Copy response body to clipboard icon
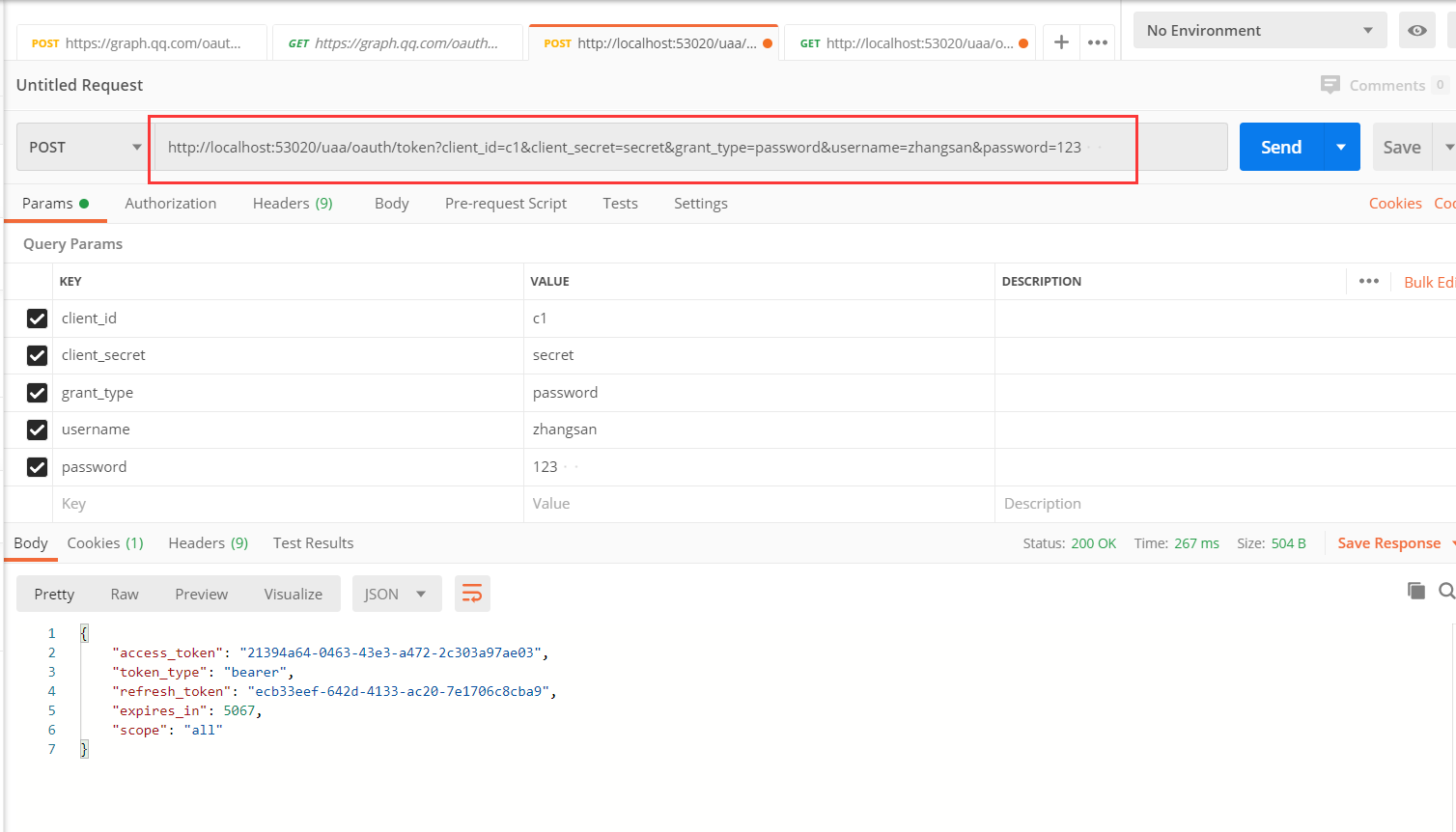 (x=1415, y=591)
